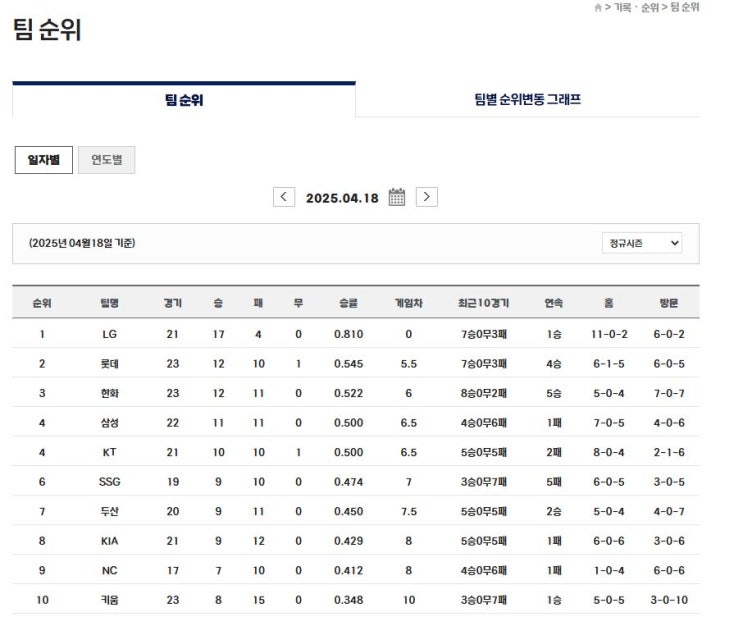Switch to 팀 순위 tab
The image size is (743, 617).
(x=184, y=100)
